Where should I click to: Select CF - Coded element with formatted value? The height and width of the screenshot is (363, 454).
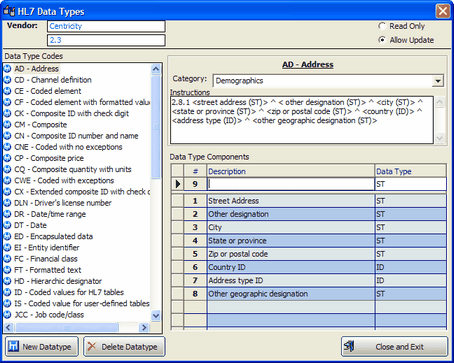coord(82,102)
